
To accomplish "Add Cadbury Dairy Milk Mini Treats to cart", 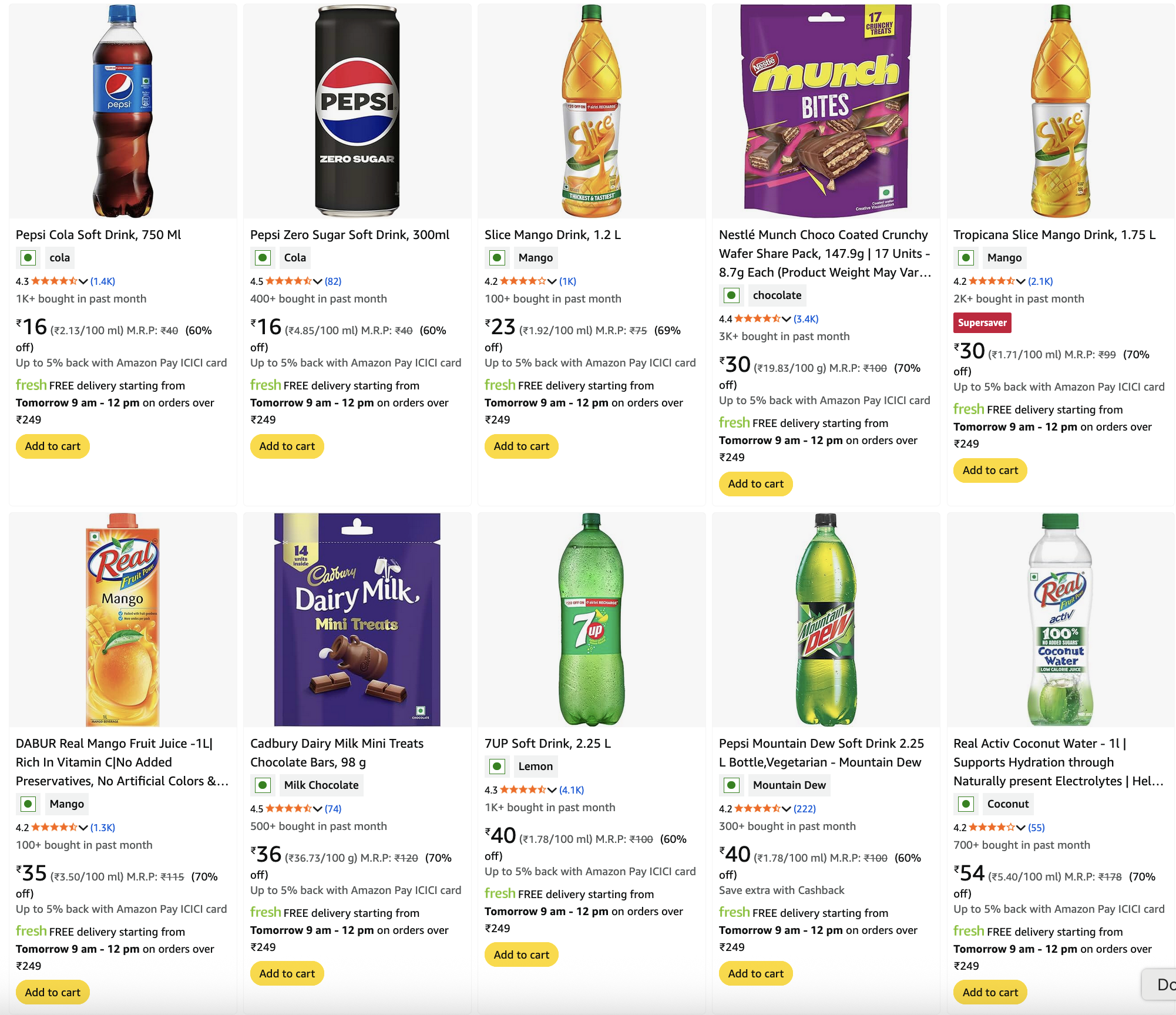I will [287, 974].
